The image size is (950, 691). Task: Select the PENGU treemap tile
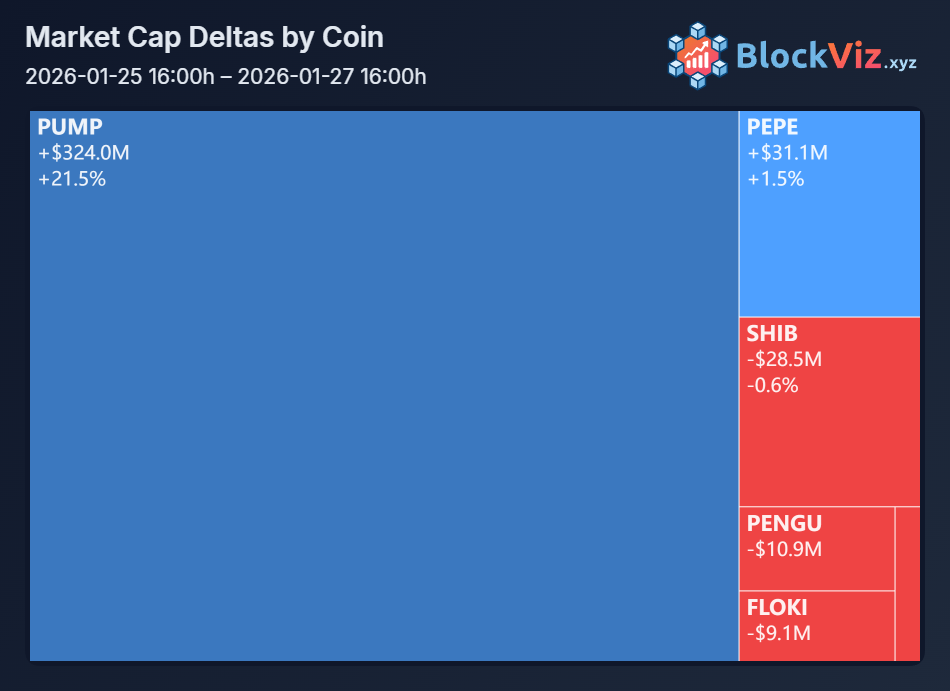pos(817,549)
